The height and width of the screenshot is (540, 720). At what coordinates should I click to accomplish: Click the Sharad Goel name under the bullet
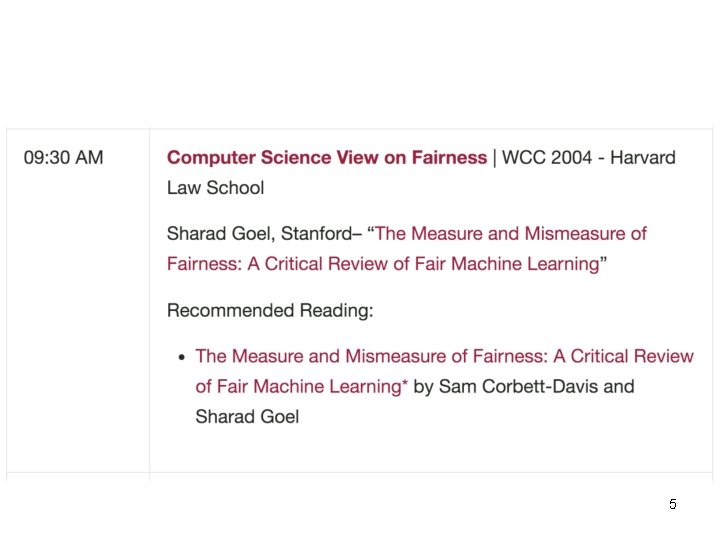(x=247, y=416)
